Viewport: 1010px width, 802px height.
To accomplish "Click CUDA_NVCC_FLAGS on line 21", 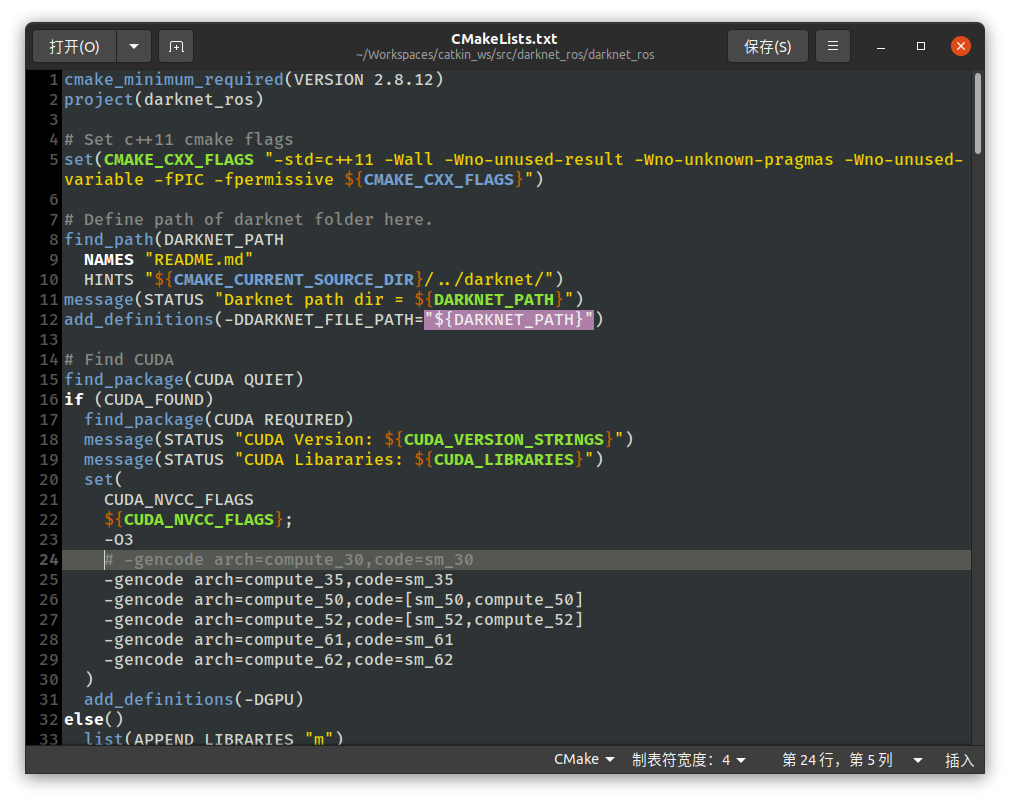I will 179,499.
